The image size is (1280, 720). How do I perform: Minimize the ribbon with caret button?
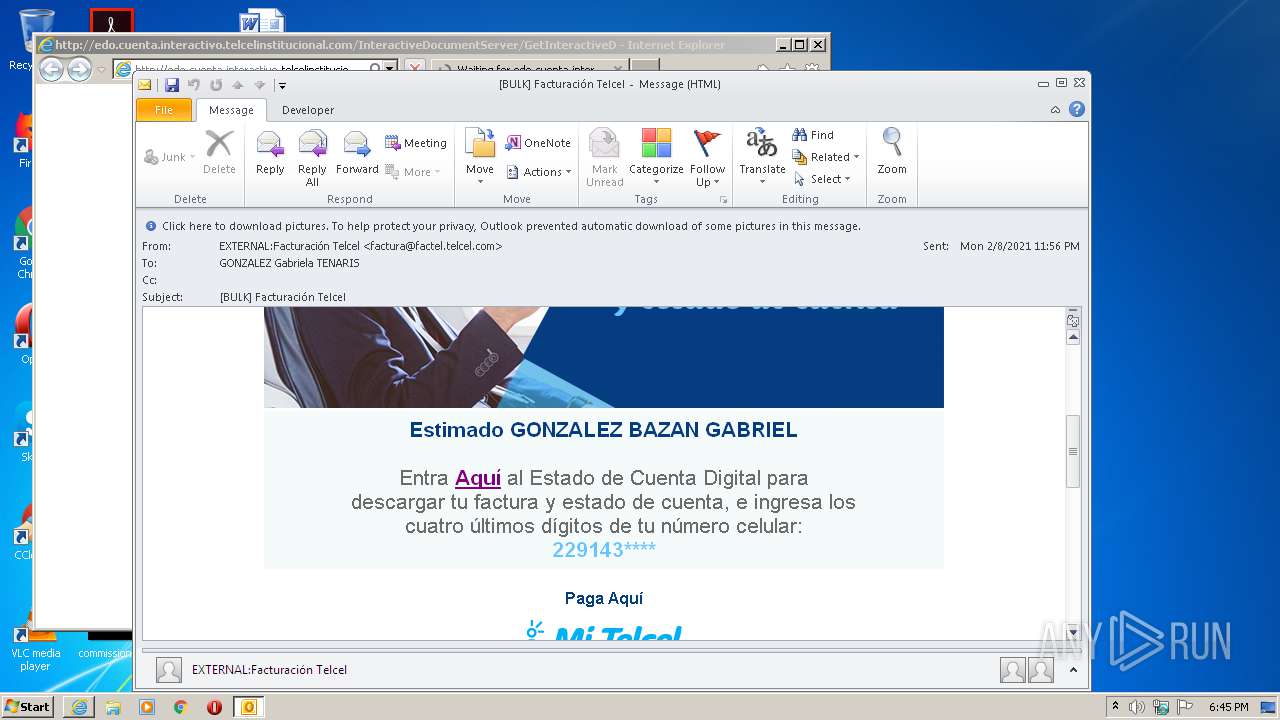pyautogui.click(x=1056, y=110)
